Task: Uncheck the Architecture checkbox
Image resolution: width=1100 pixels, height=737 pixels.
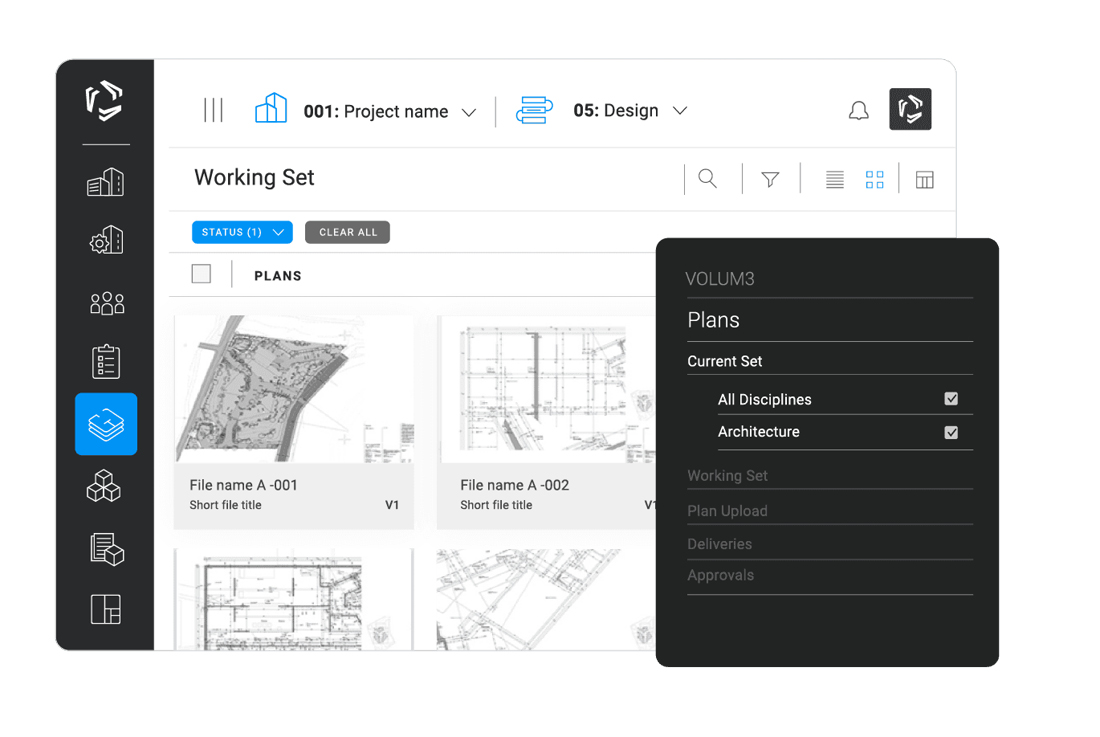Action: pyautogui.click(x=951, y=433)
